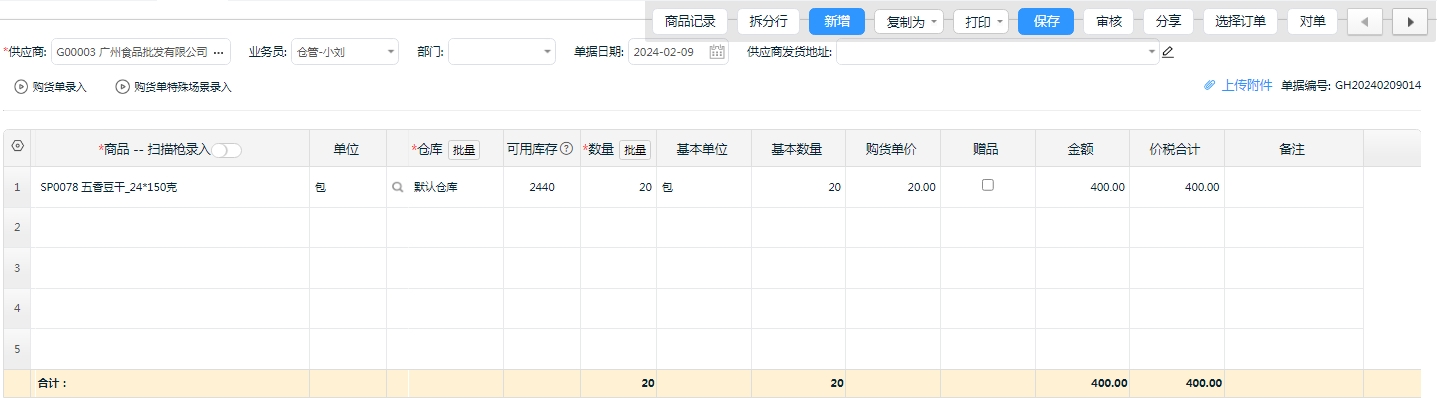The height and width of the screenshot is (398, 1437).
Task: Click the 上传附件 link
Action: click(1247, 86)
